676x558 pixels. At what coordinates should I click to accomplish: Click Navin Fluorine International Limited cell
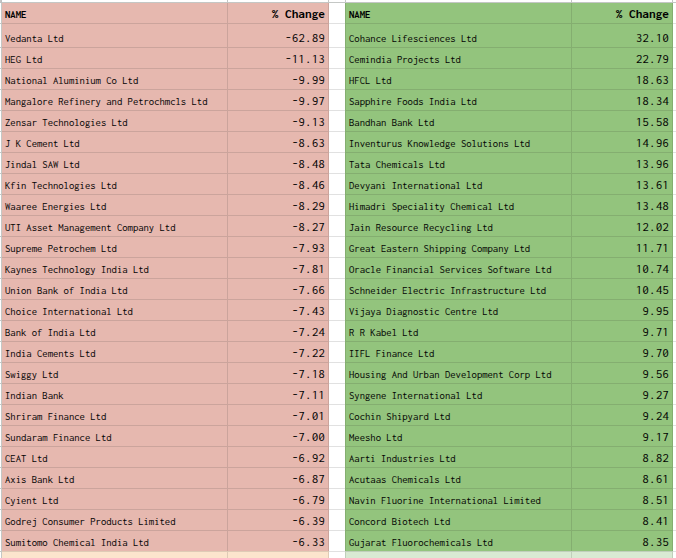click(458, 501)
